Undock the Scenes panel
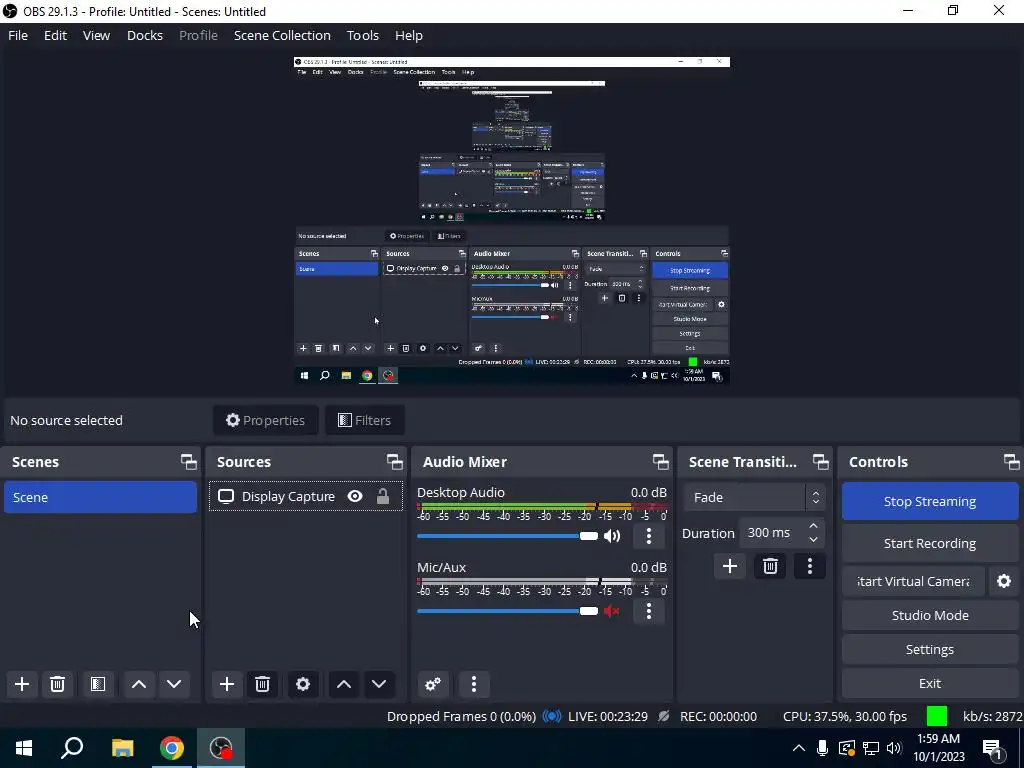Screen dimensions: 1024x768 click(189, 462)
